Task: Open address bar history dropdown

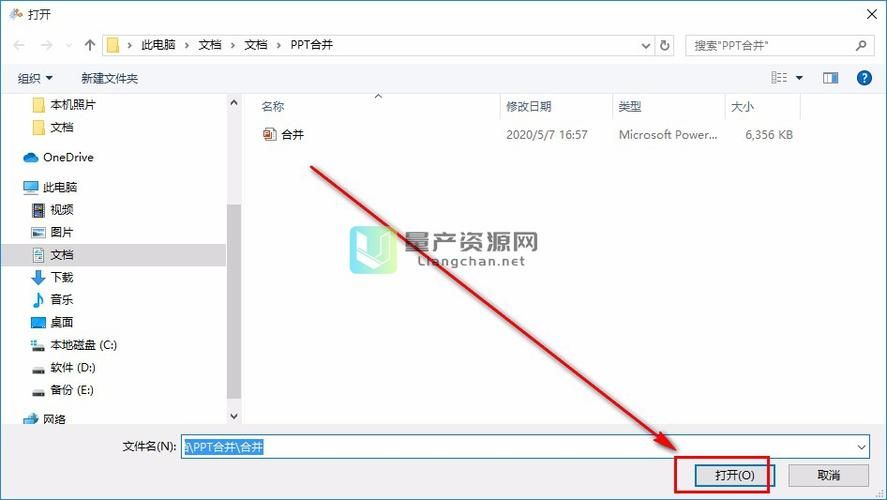Action: click(645, 46)
